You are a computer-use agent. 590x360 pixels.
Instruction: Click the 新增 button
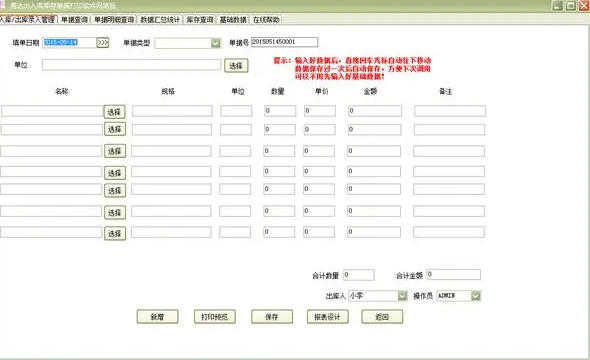pyautogui.click(x=157, y=317)
